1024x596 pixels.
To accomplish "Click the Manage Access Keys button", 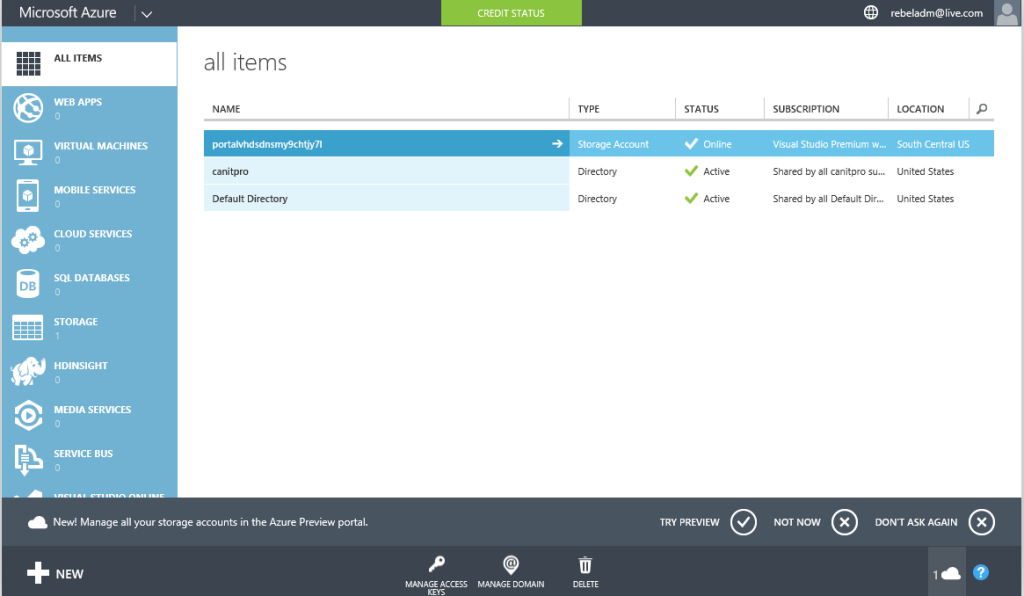I will [x=436, y=572].
